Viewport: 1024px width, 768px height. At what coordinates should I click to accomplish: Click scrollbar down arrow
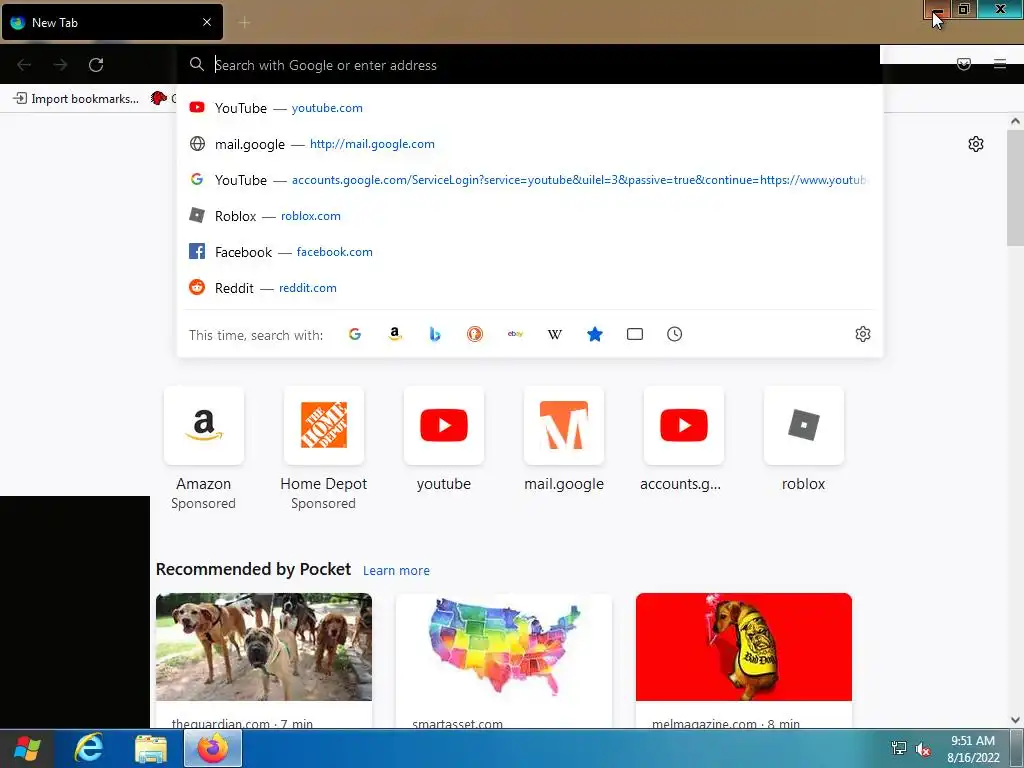point(1016,720)
